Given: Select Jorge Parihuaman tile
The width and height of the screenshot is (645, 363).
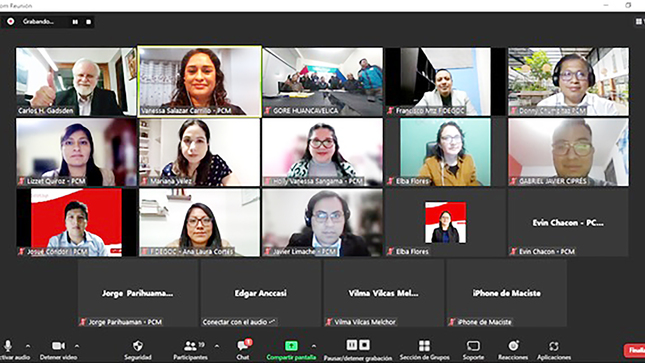Looking at the screenshot, I should [138, 293].
